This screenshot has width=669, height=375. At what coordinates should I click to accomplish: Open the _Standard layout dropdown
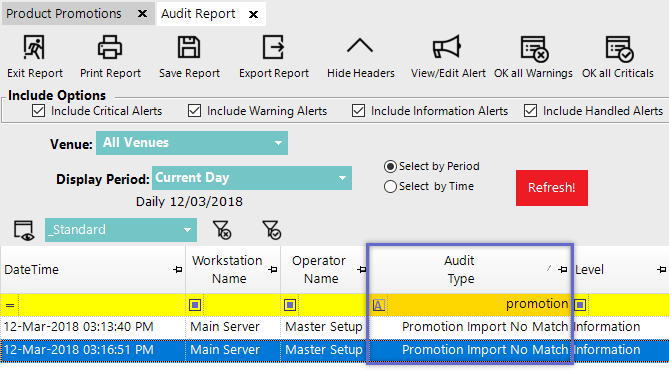(121, 230)
